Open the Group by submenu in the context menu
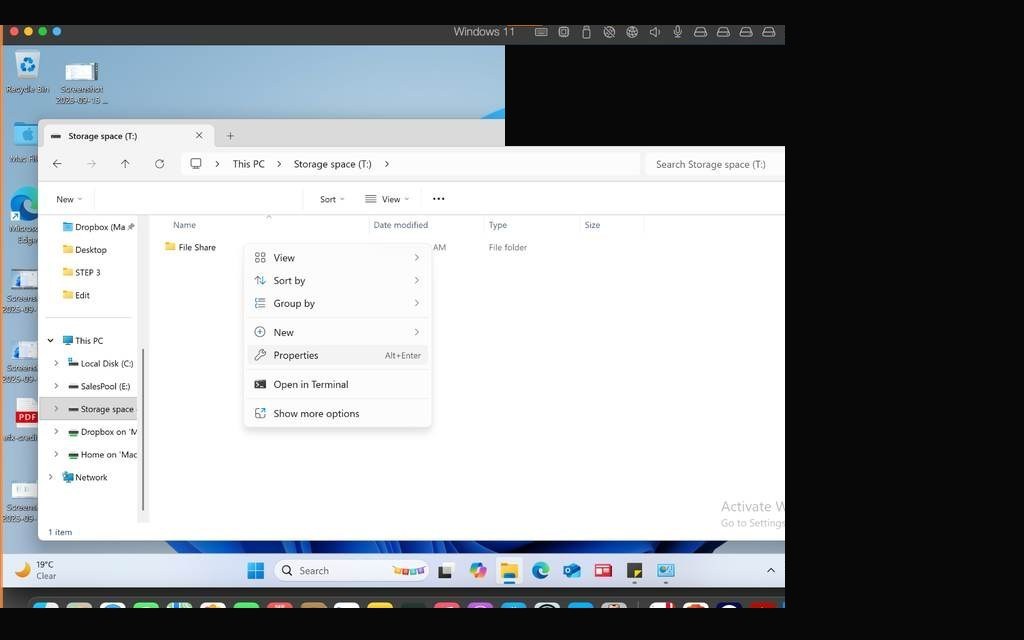1024x640 pixels. pos(338,303)
